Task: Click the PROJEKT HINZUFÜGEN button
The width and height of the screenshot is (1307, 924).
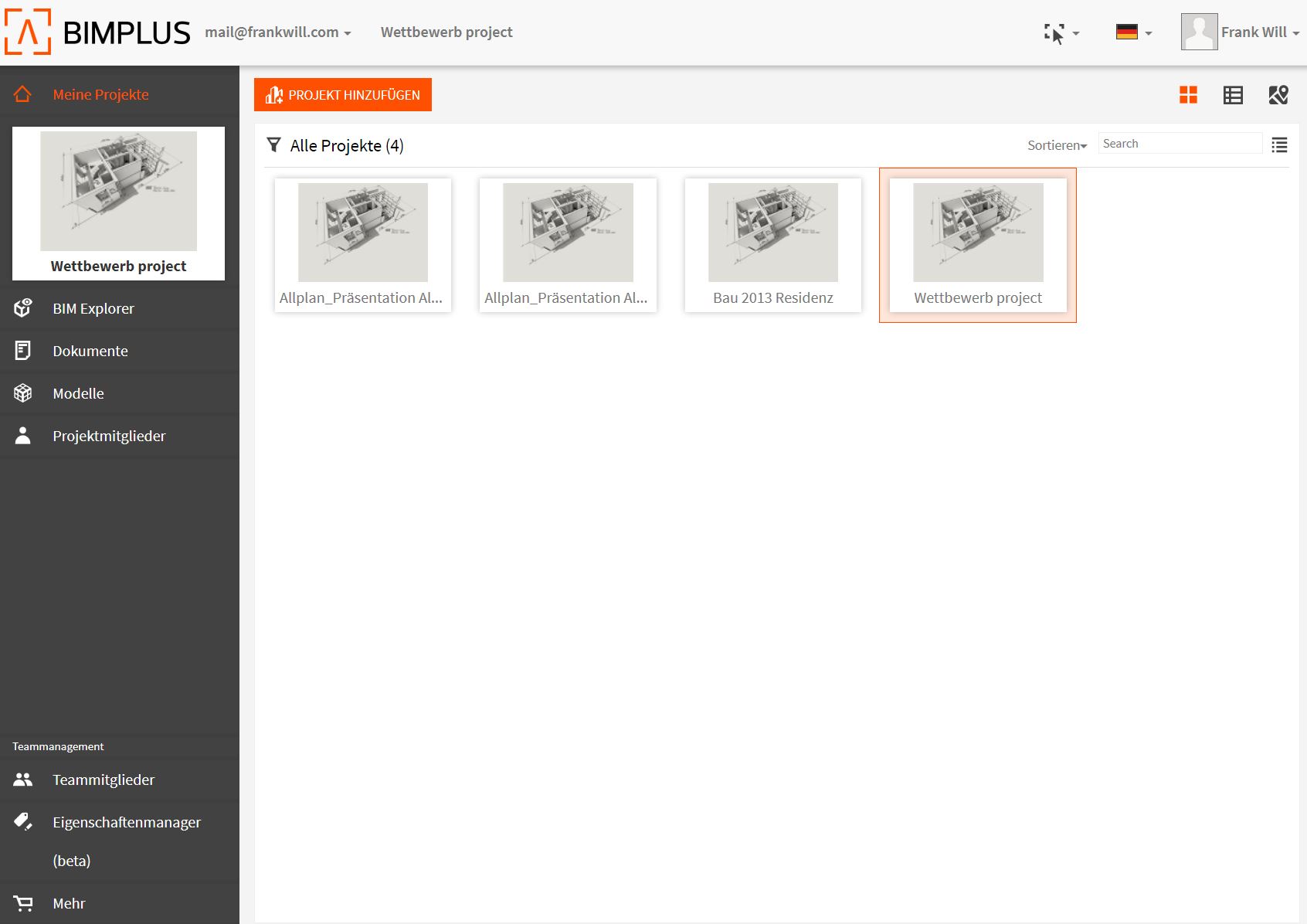Action: coord(343,95)
